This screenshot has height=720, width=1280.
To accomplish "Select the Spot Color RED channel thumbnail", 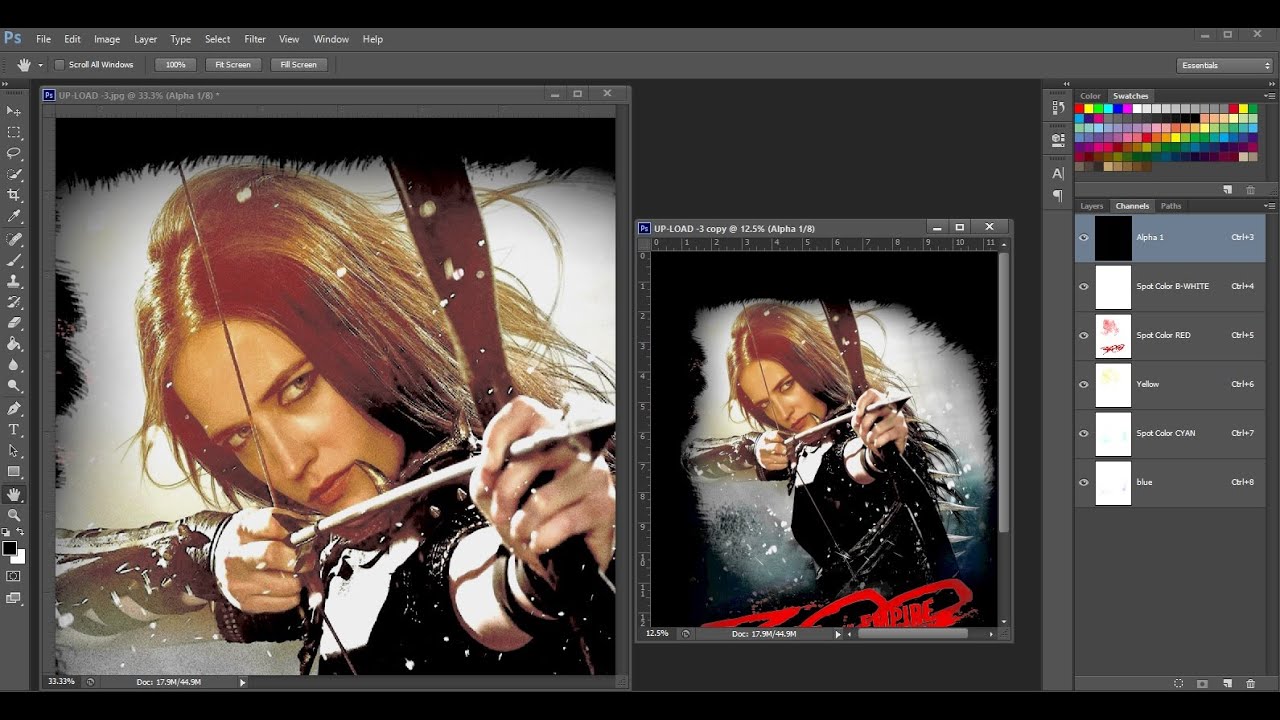I will click(1113, 336).
